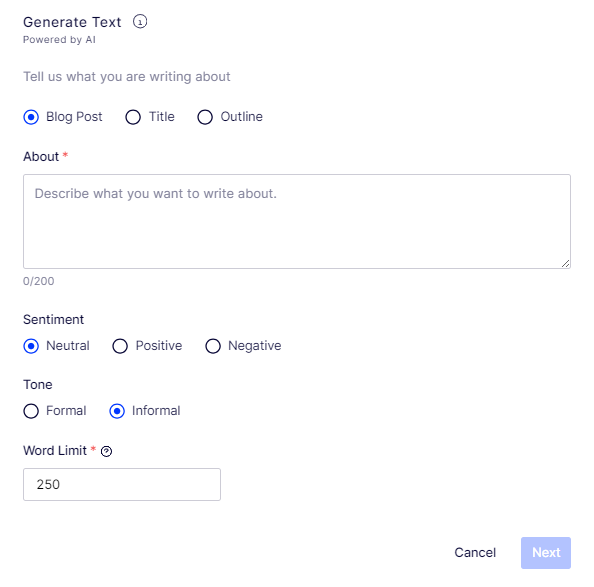Click the Cancel button
Screen dimensions: 594x587
point(475,553)
